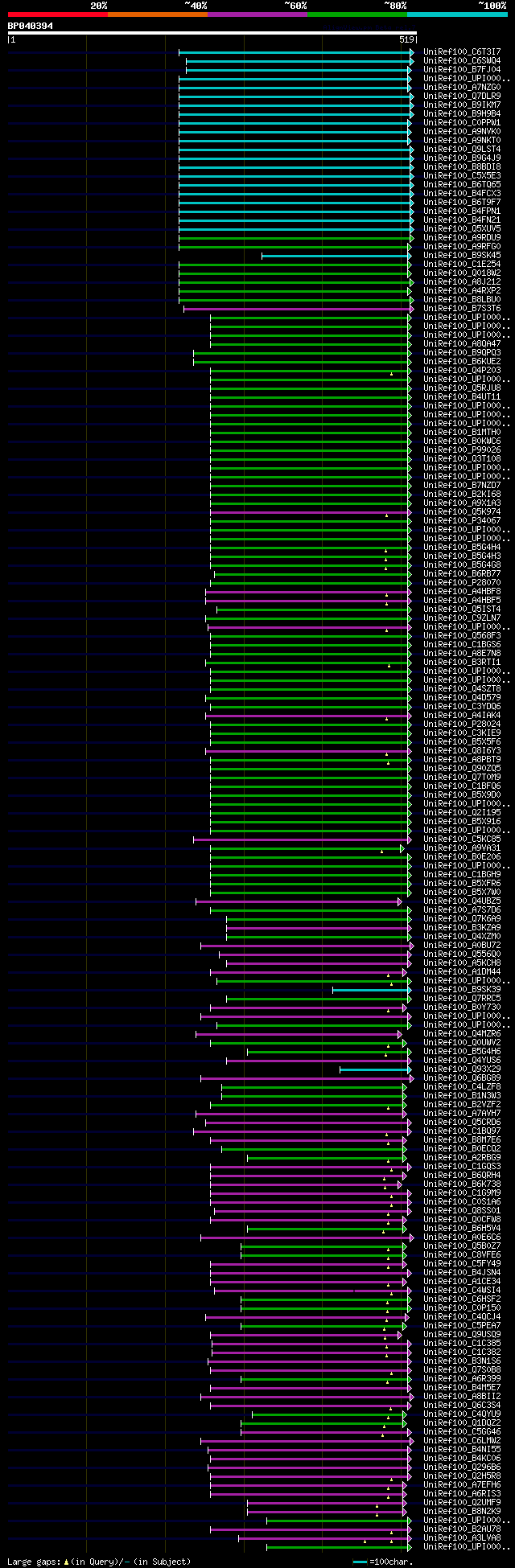
Task: Click the green arrowhead ending the UniRef100_A9VA31 bar
Action: [402, 848]
